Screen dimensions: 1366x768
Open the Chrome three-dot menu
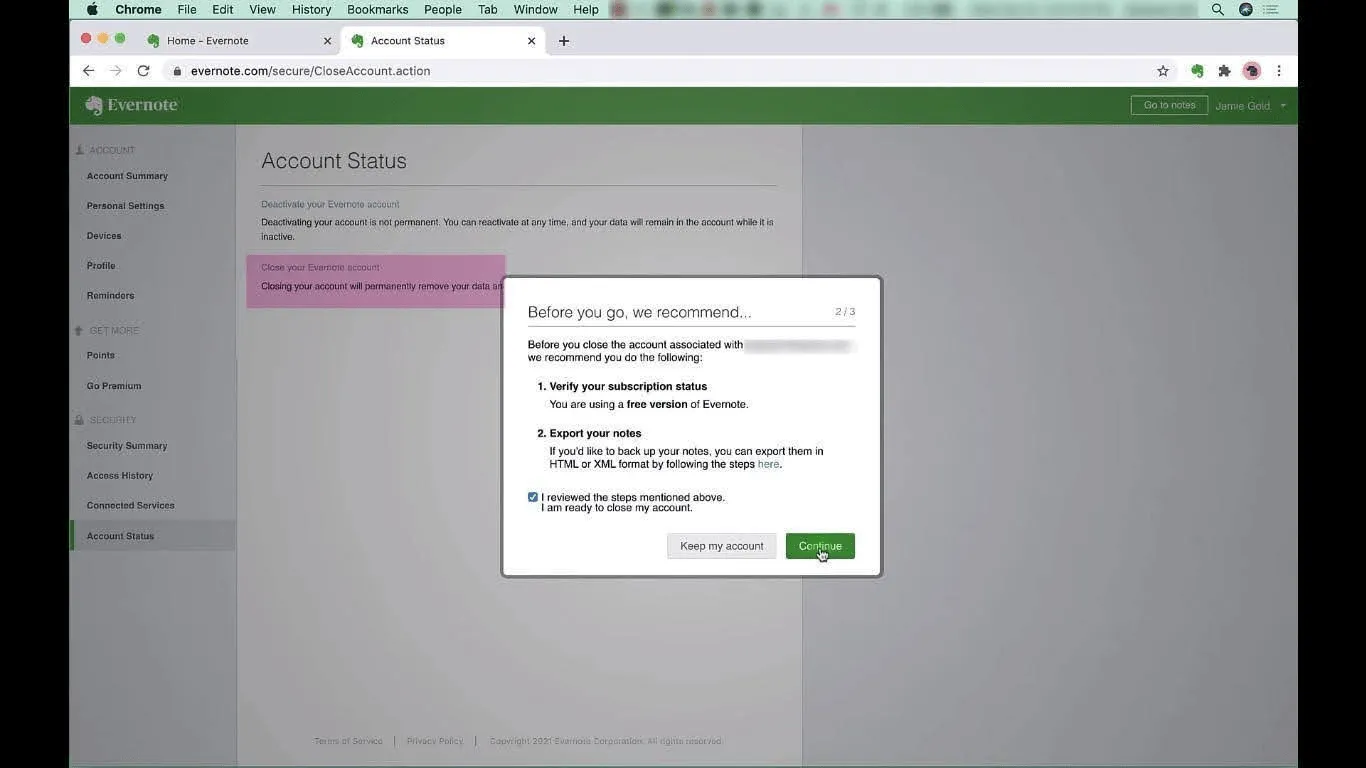point(1278,71)
